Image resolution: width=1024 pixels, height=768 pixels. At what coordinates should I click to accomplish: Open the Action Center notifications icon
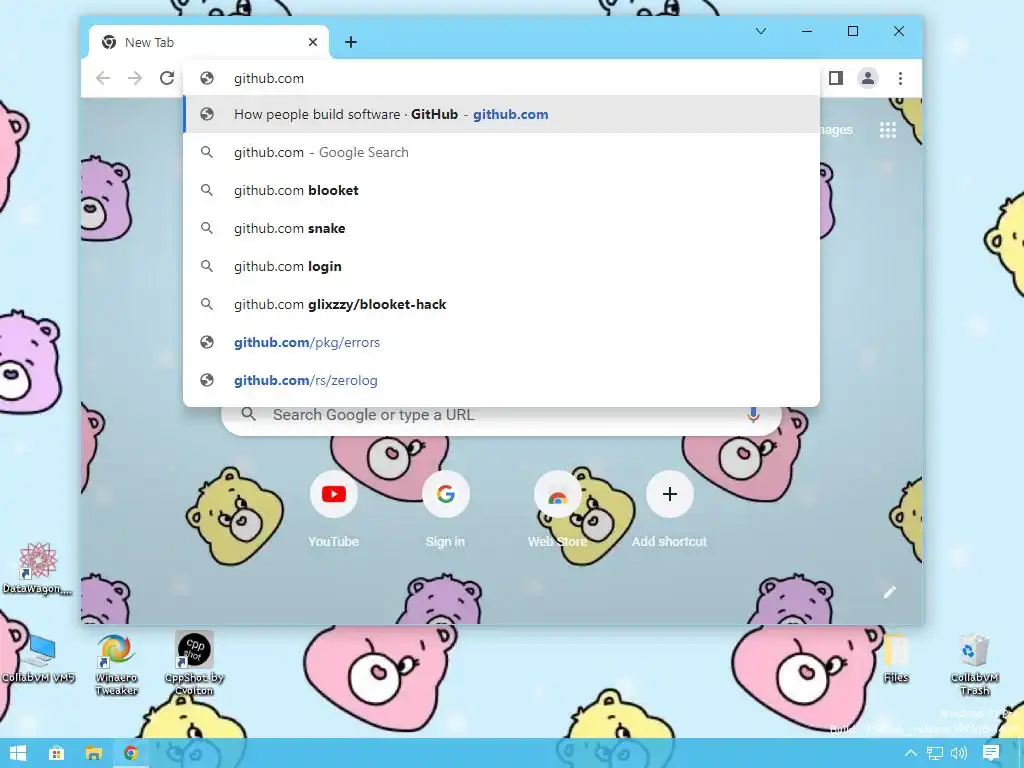click(x=991, y=753)
